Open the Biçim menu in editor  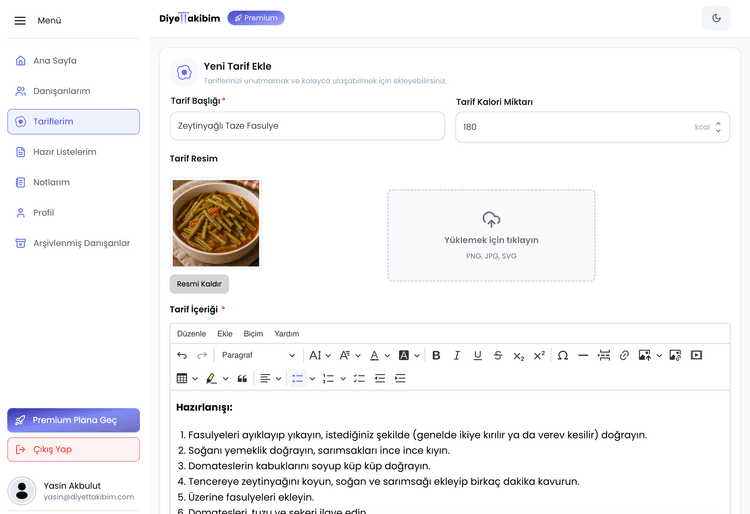[253, 333]
